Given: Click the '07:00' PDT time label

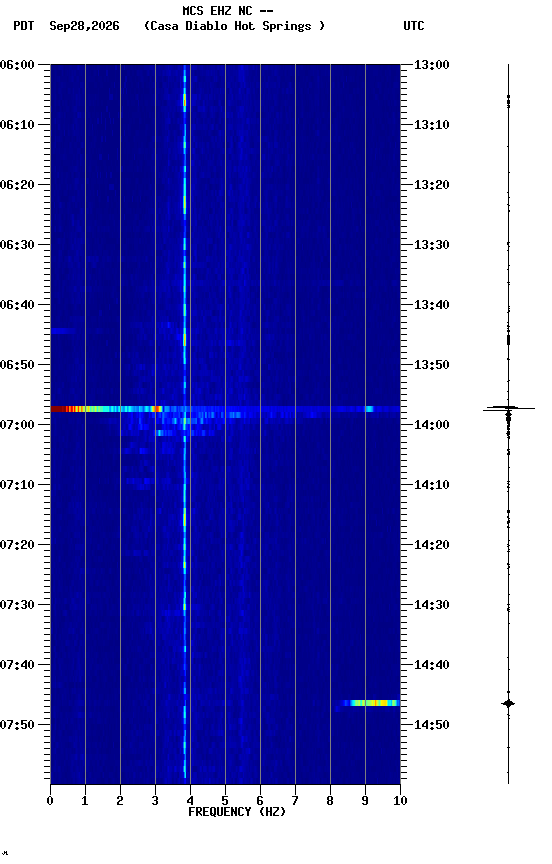Looking at the screenshot, I should pos(17,425).
